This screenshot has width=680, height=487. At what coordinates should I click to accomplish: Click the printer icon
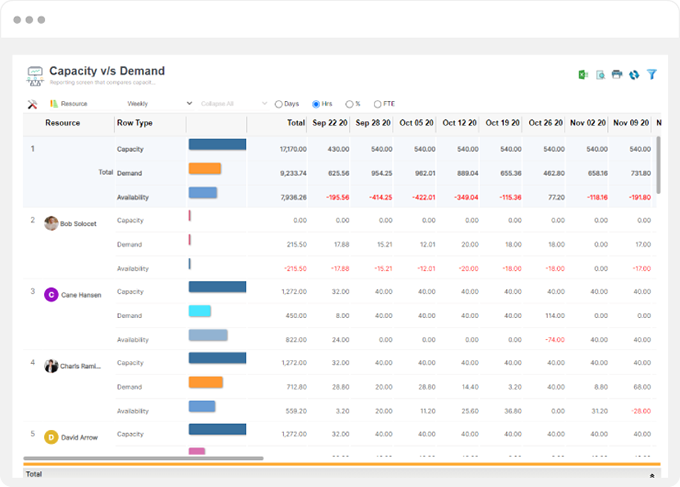coord(617,75)
